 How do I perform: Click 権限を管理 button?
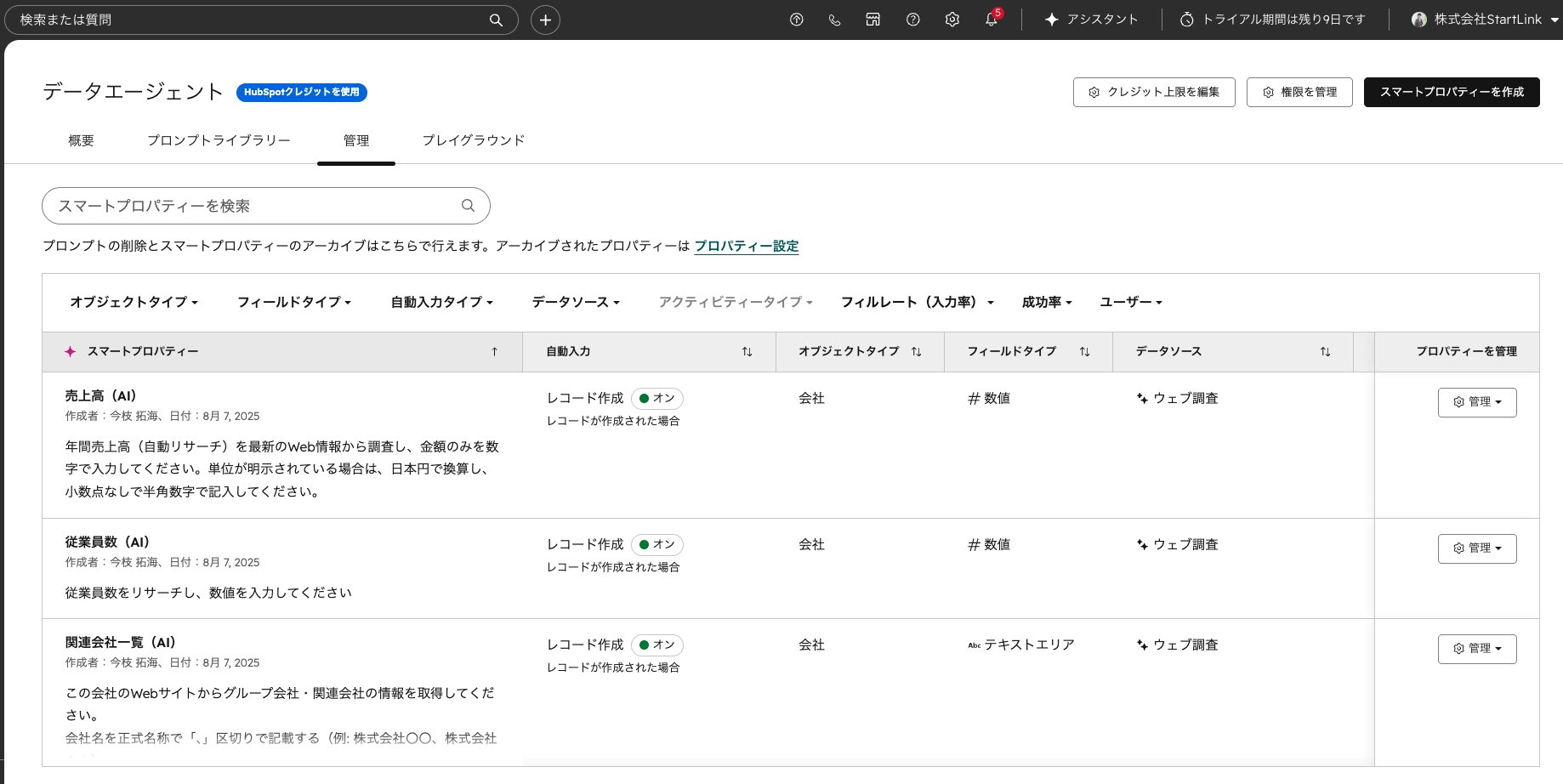coord(1299,92)
